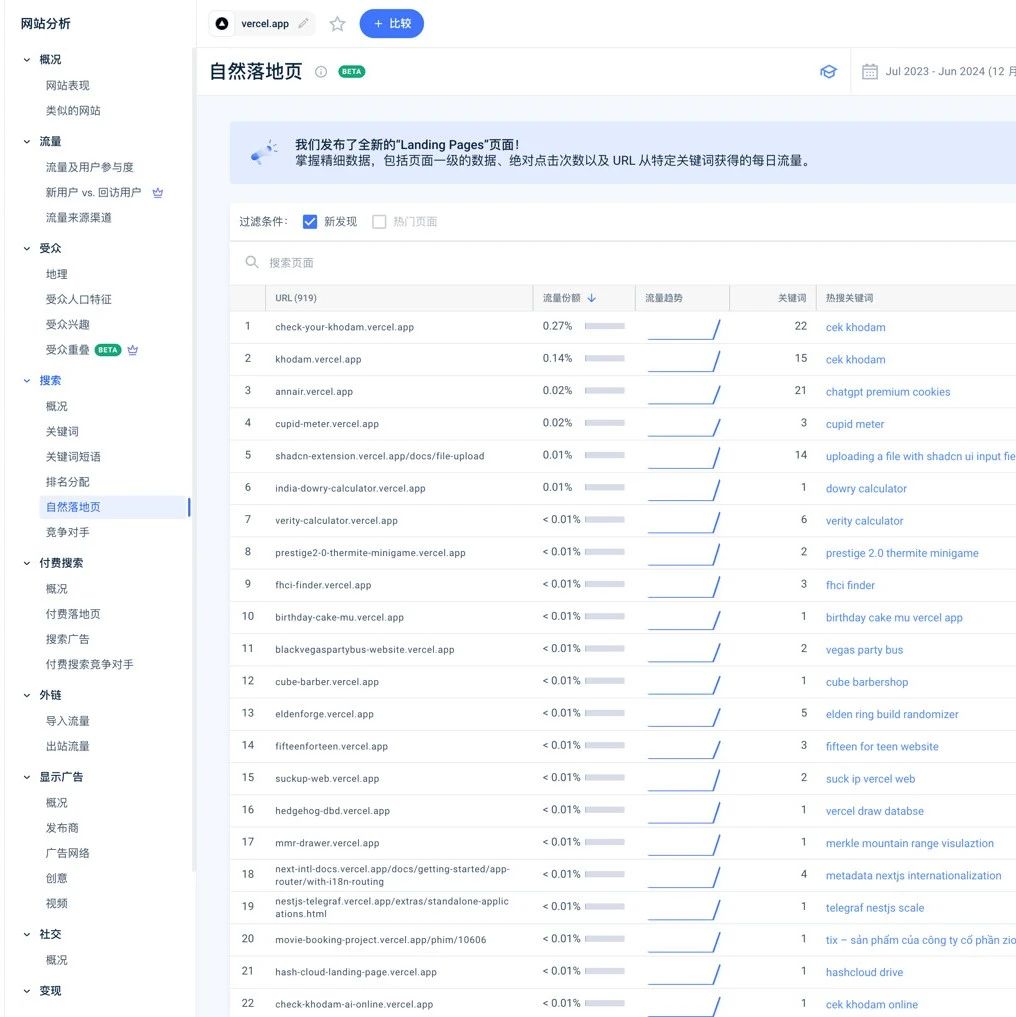Open the cek khodam keyword in row 1
Viewport: 1016px width, 1017px height.
pos(855,328)
